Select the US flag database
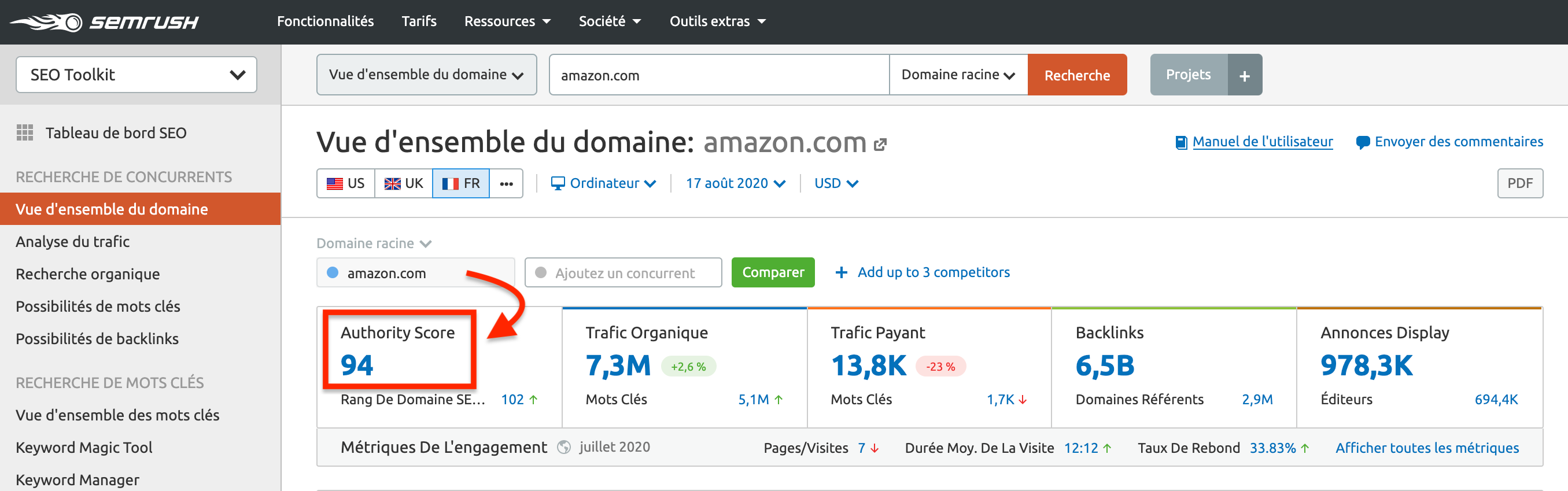1568x491 pixels. tap(346, 183)
